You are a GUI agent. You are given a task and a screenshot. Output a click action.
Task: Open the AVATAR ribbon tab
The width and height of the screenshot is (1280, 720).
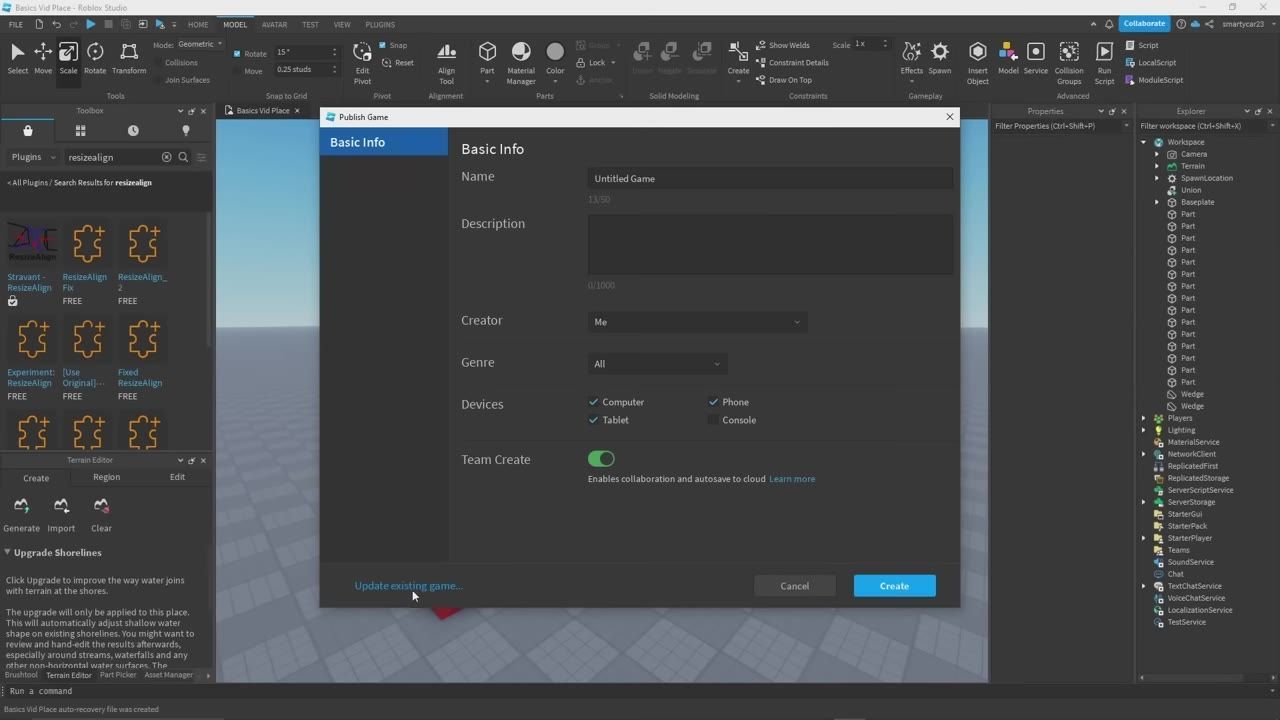[x=274, y=24]
